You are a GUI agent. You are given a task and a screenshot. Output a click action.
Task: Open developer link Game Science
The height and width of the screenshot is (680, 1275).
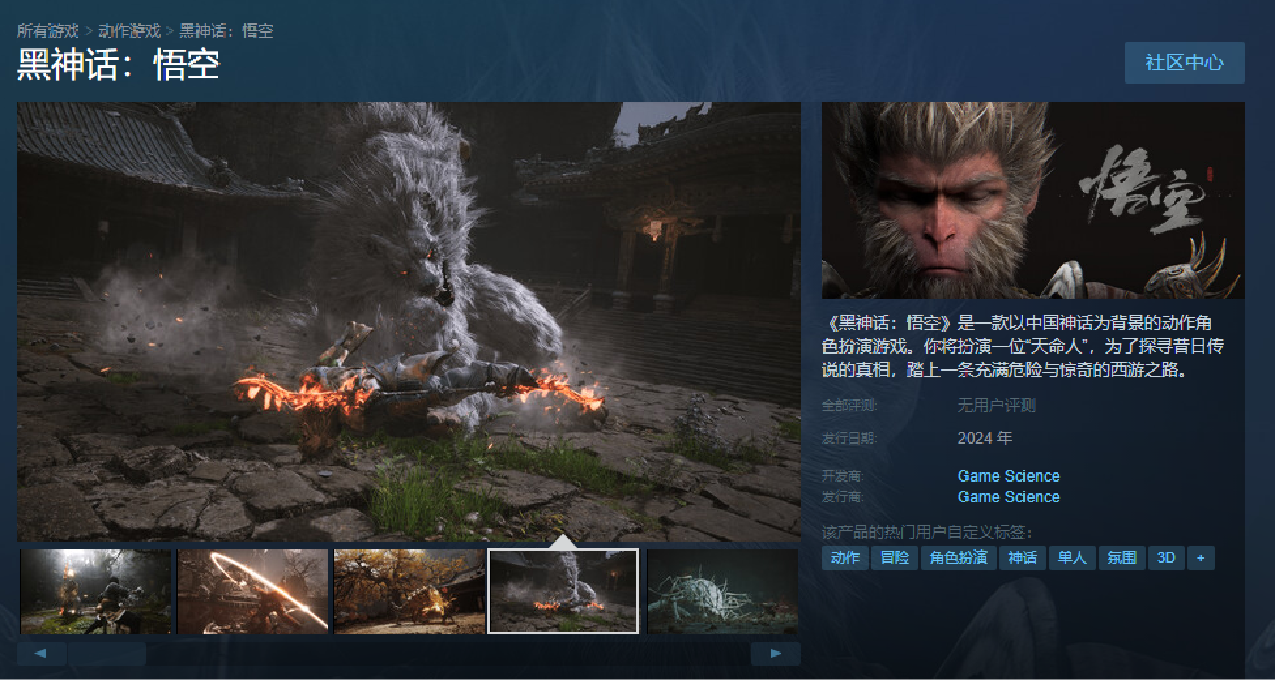point(1007,475)
